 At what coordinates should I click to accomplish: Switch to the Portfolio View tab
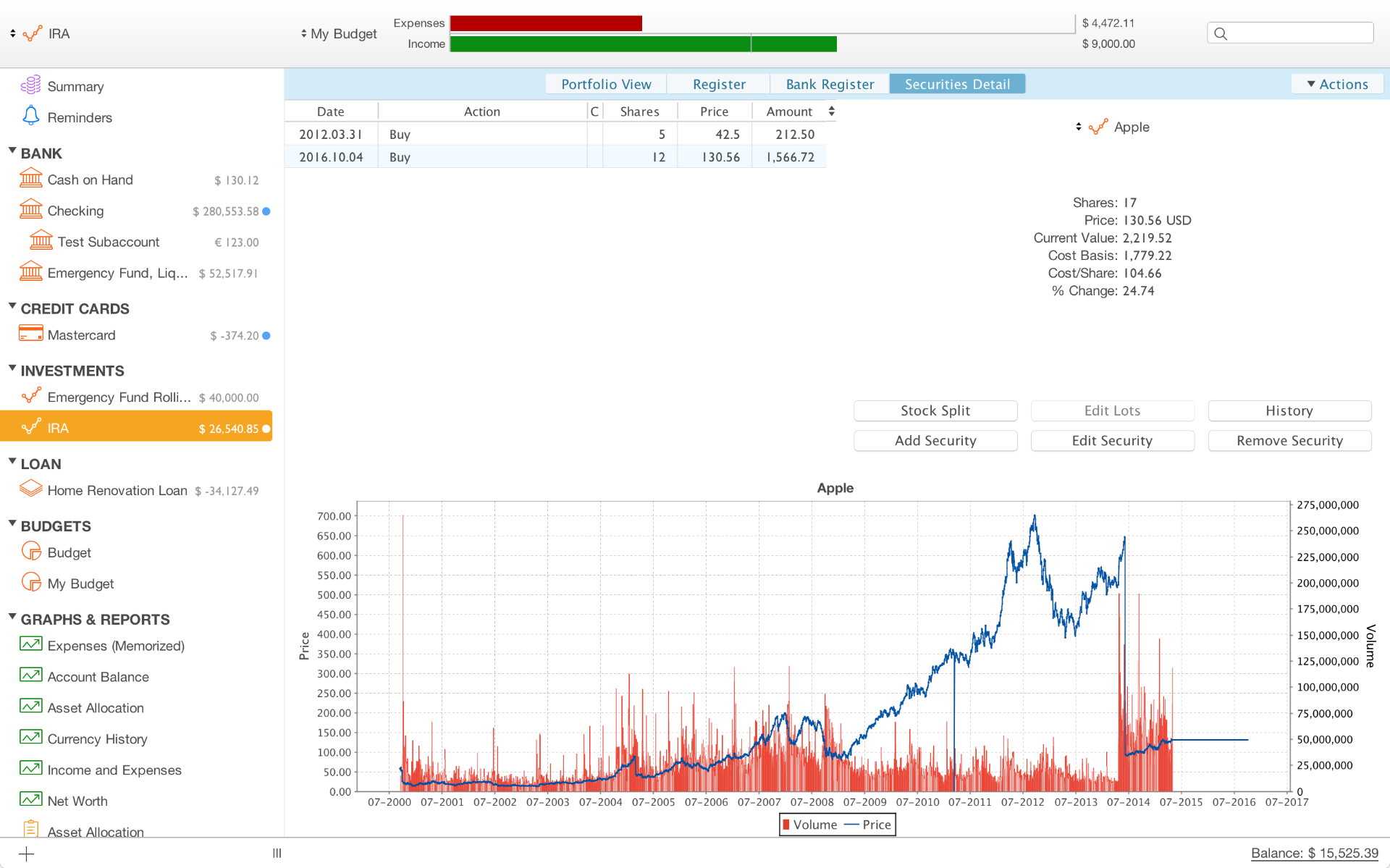click(x=606, y=84)
